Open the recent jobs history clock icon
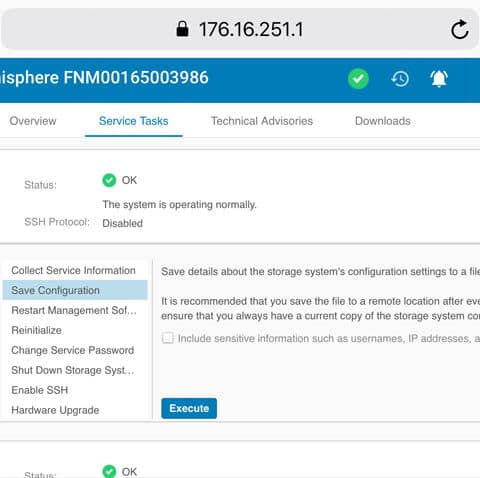 [400, 79]
